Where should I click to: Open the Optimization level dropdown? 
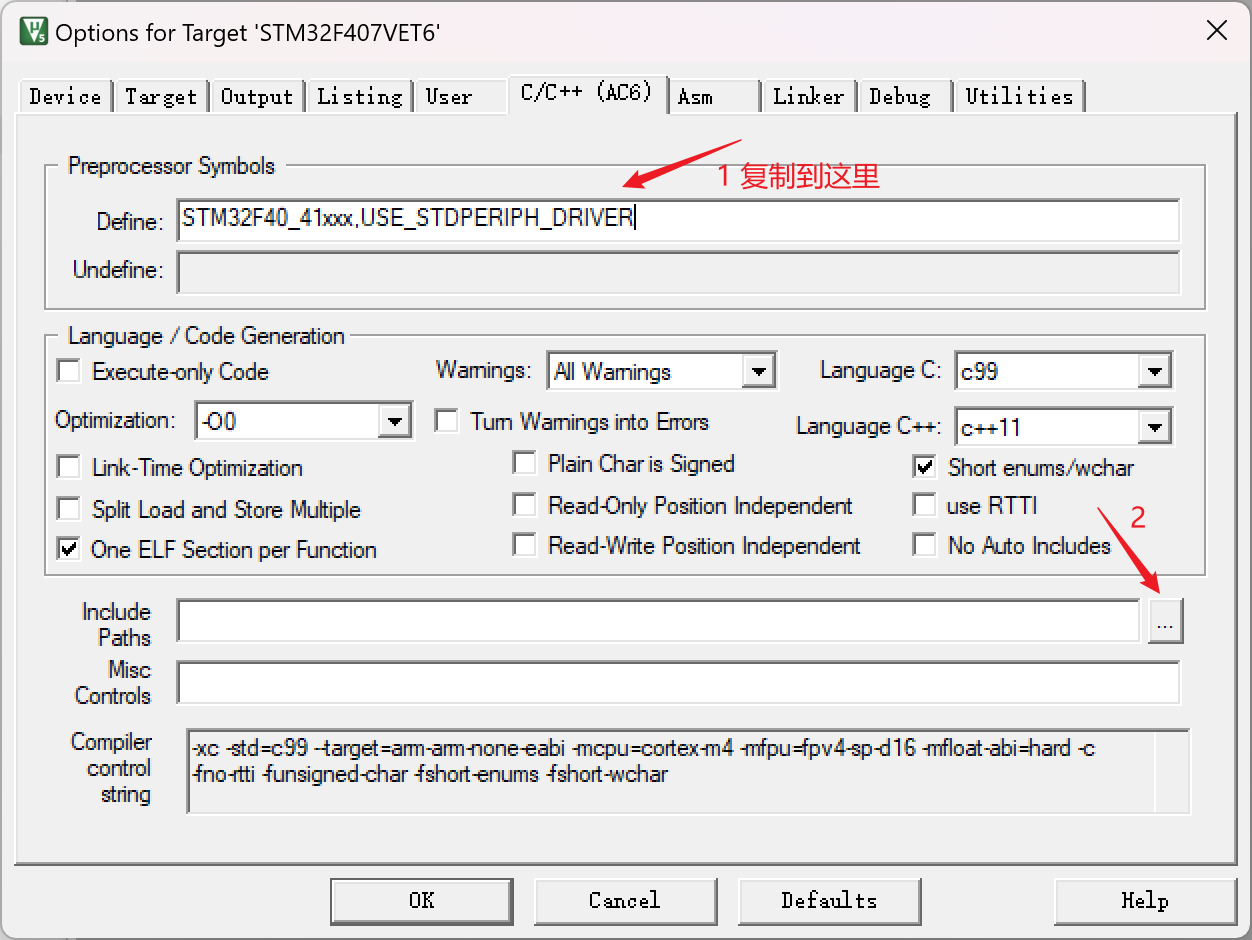(304, 421)
